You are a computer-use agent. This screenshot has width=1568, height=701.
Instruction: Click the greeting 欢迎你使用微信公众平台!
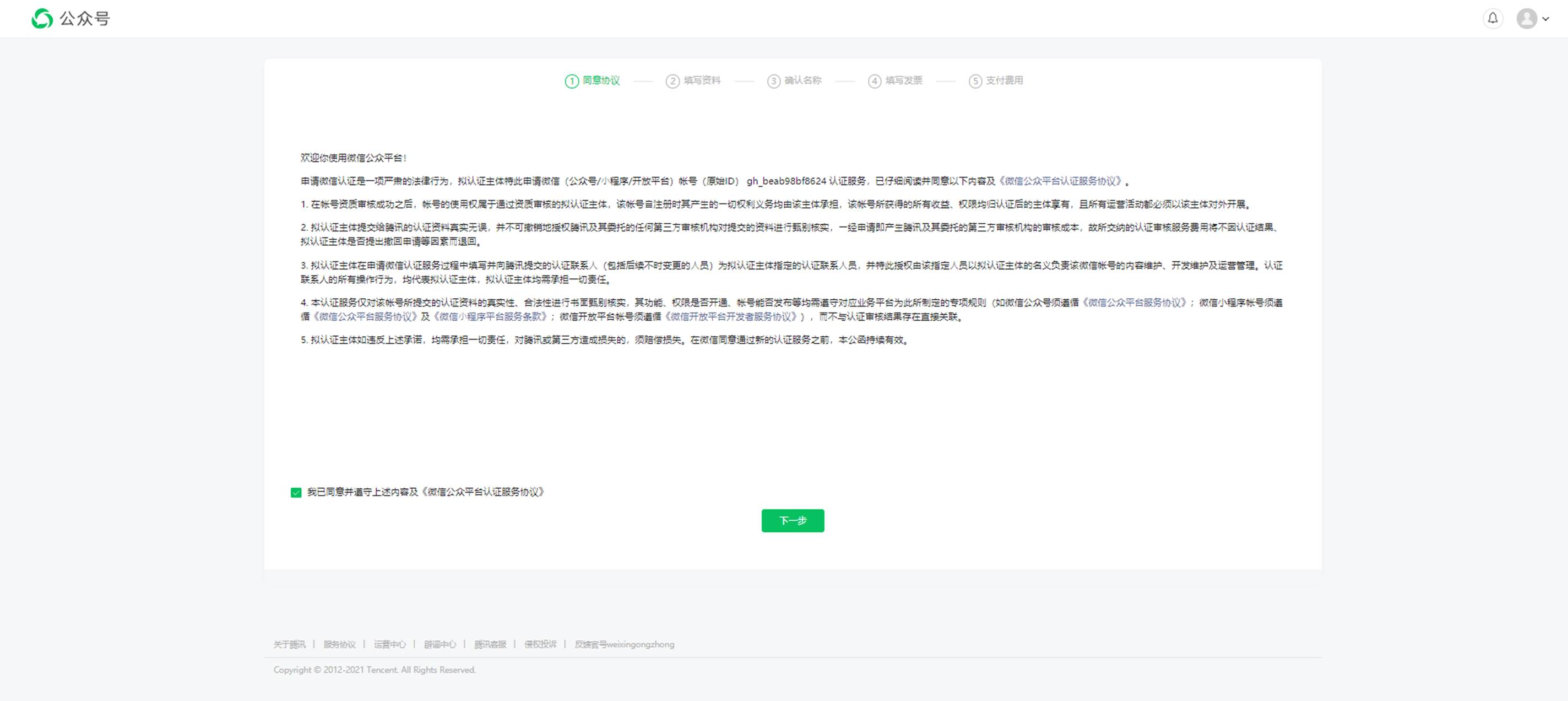pyautogui.click(x=353, y=158)
